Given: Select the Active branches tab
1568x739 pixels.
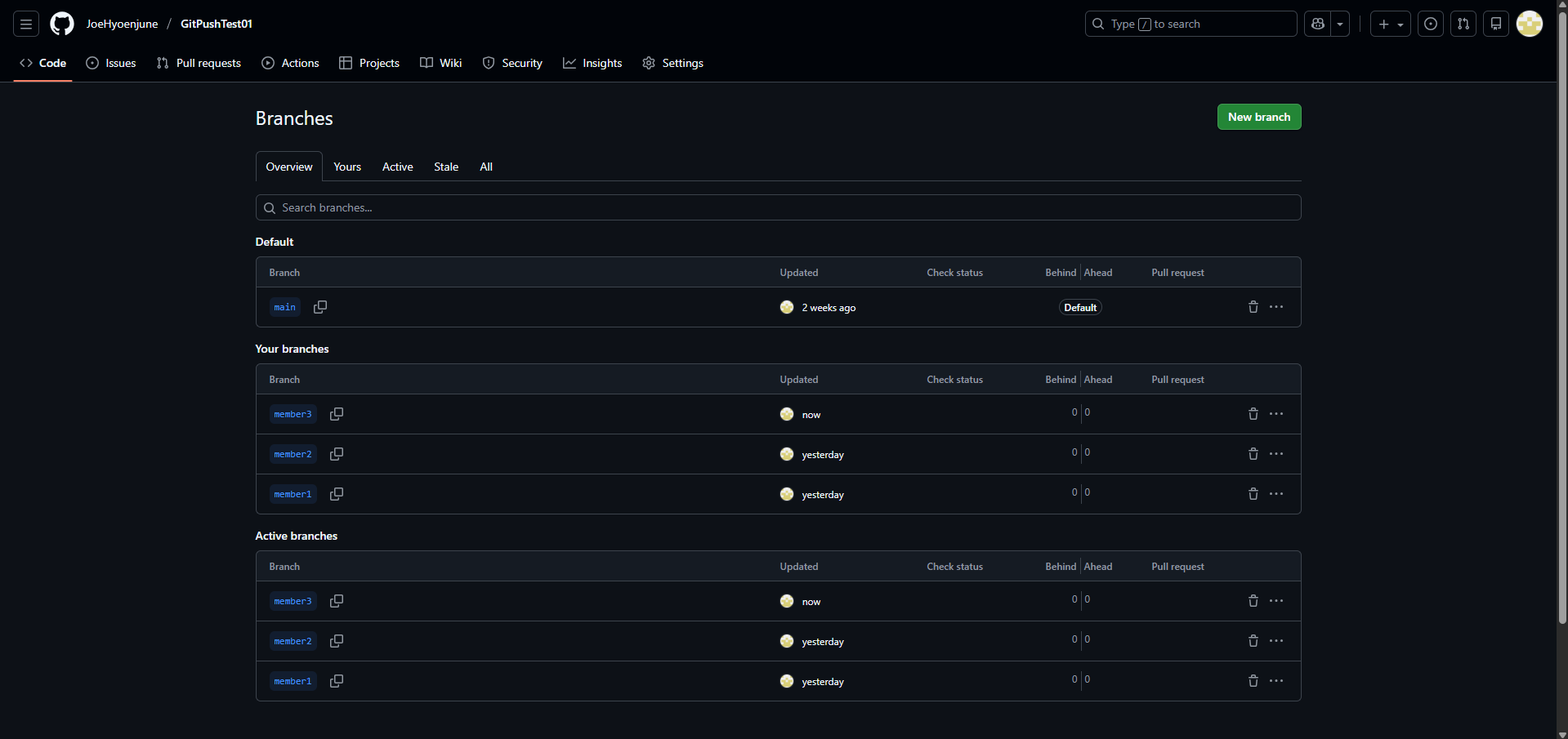Looking at the screenshot, I should click(398, 167).
